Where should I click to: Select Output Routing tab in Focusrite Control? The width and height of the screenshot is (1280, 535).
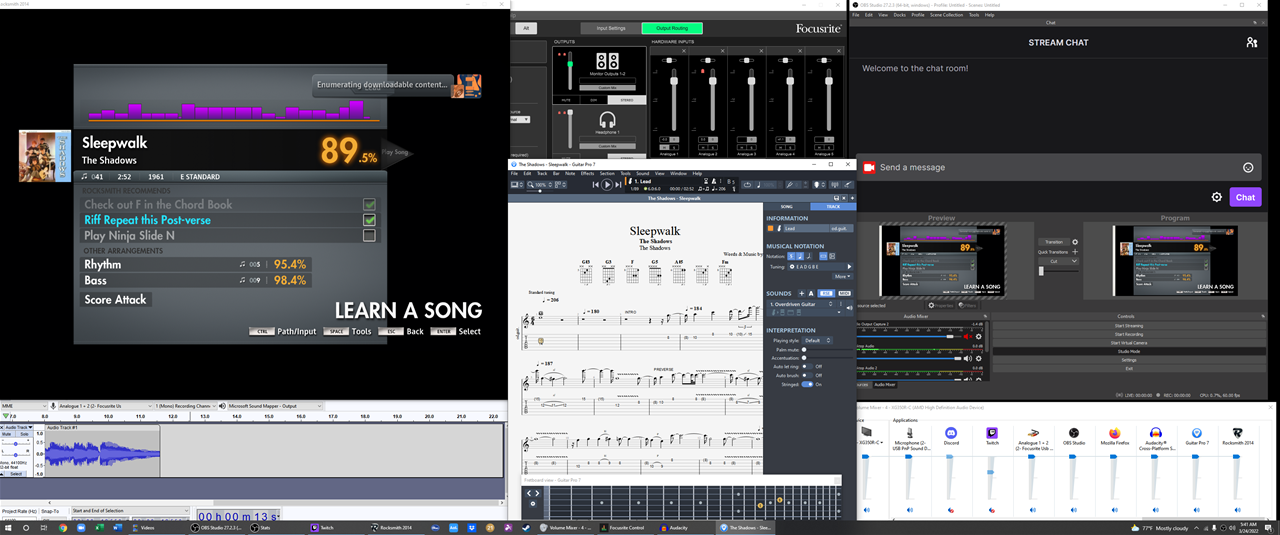(x=672, y=28)
